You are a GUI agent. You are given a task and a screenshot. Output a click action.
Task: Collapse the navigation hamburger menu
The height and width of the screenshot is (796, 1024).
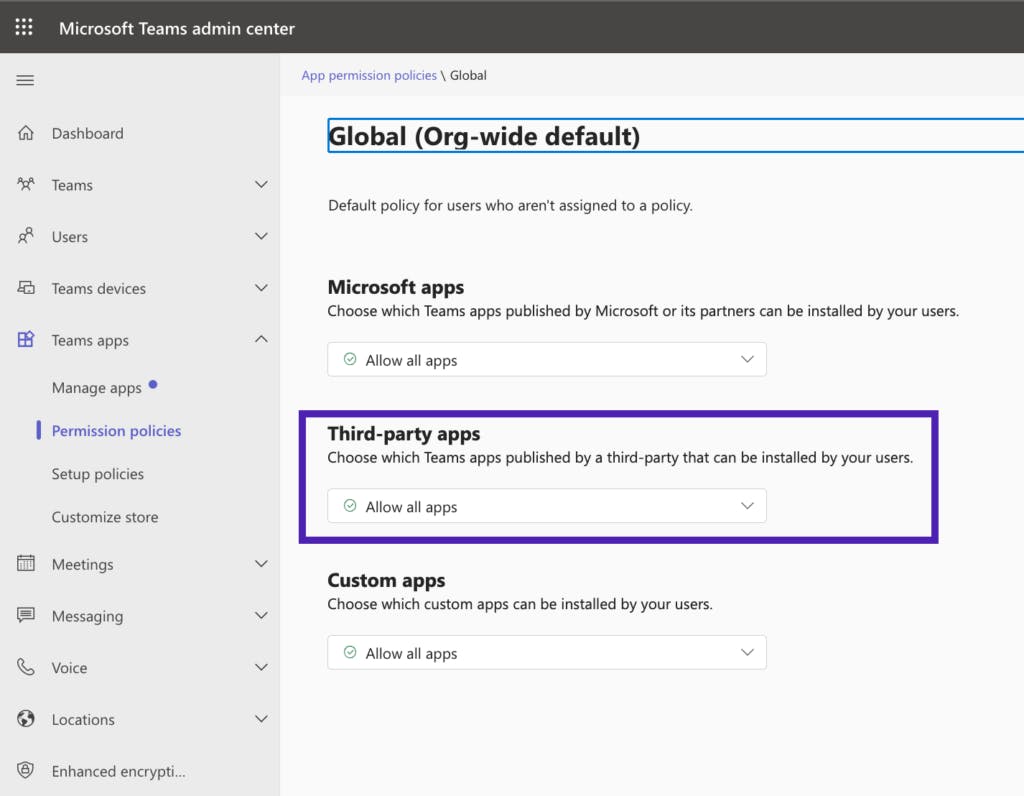point(25,80)
